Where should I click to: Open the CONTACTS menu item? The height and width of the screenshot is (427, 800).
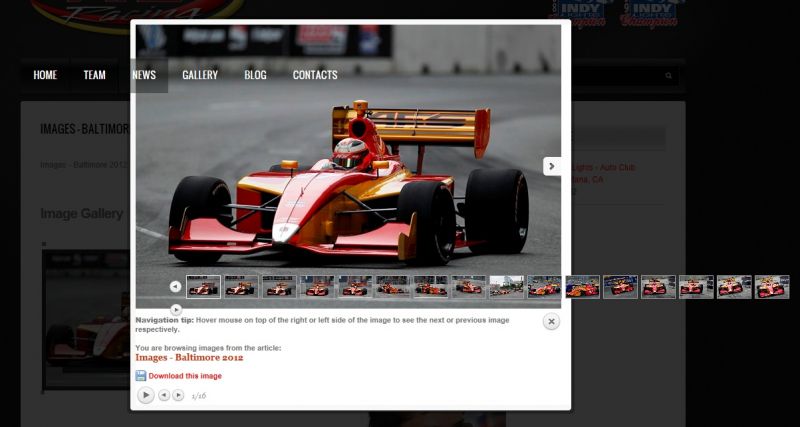(x=315, y=75)
